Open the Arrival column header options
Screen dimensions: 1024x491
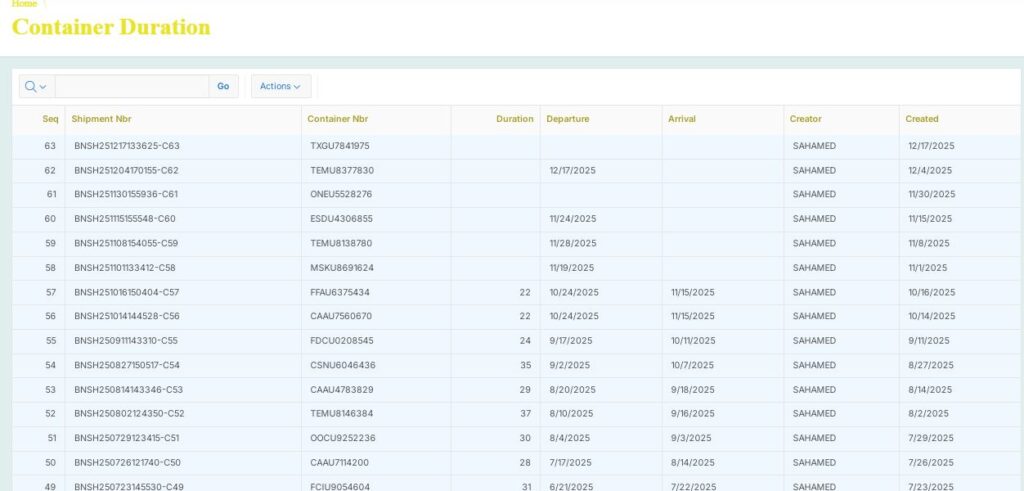click(682, 119)
